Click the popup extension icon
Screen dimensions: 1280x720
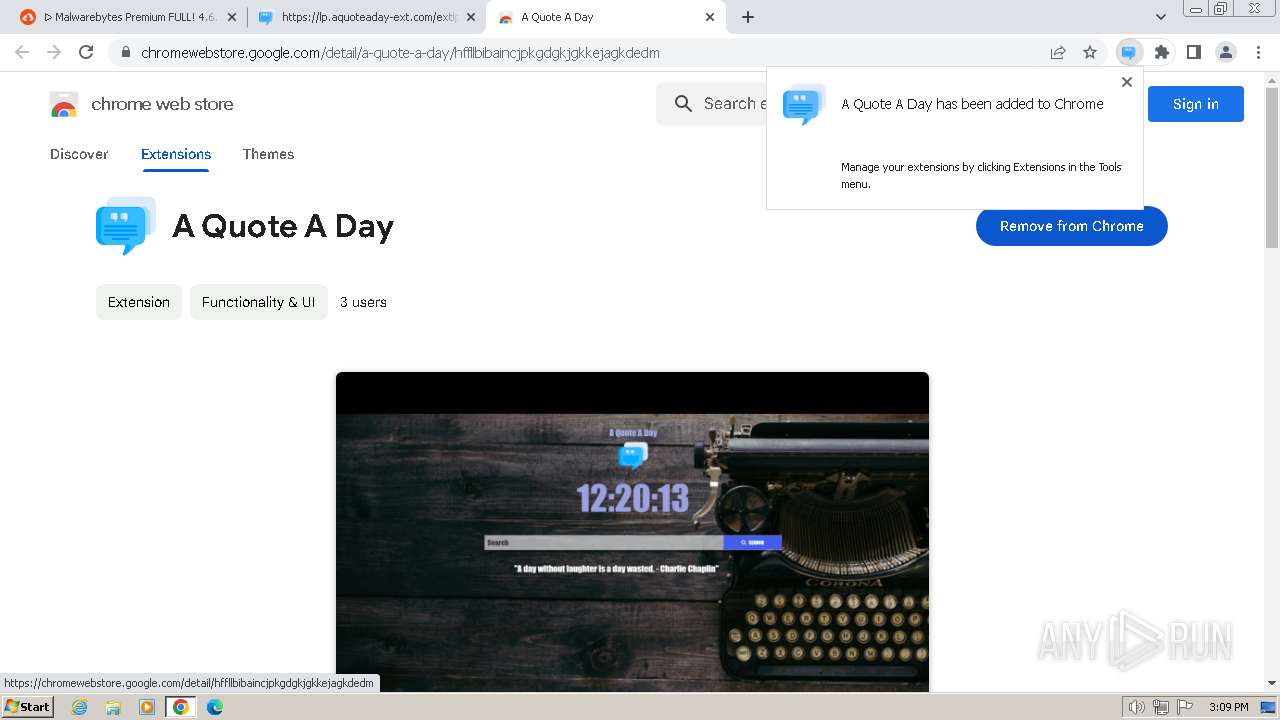click(804, 104)
